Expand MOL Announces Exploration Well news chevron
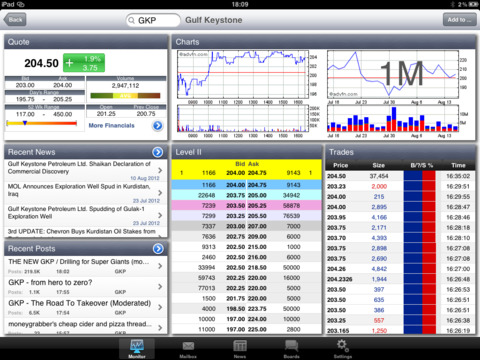Viewport: 480px width, 360px height. (x=160, y=193)
